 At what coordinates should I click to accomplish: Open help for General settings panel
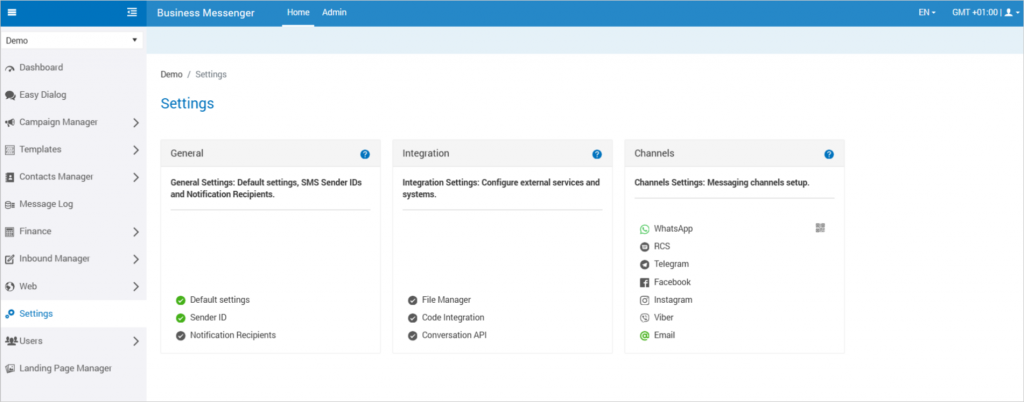coord(365,154)
